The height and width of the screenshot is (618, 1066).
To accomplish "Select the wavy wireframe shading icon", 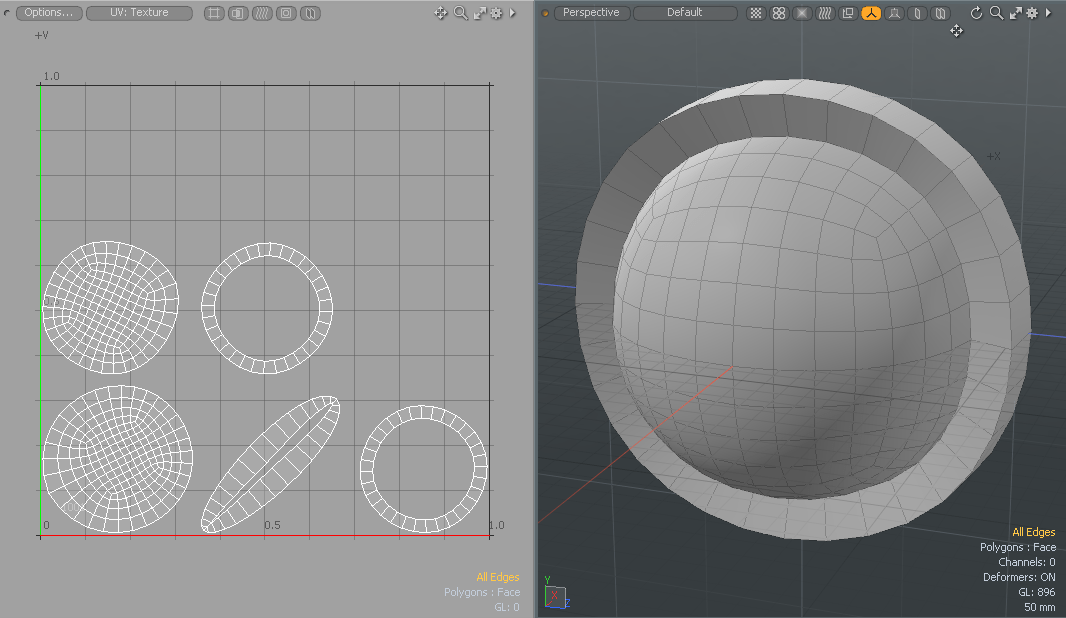I will point(825,12).
